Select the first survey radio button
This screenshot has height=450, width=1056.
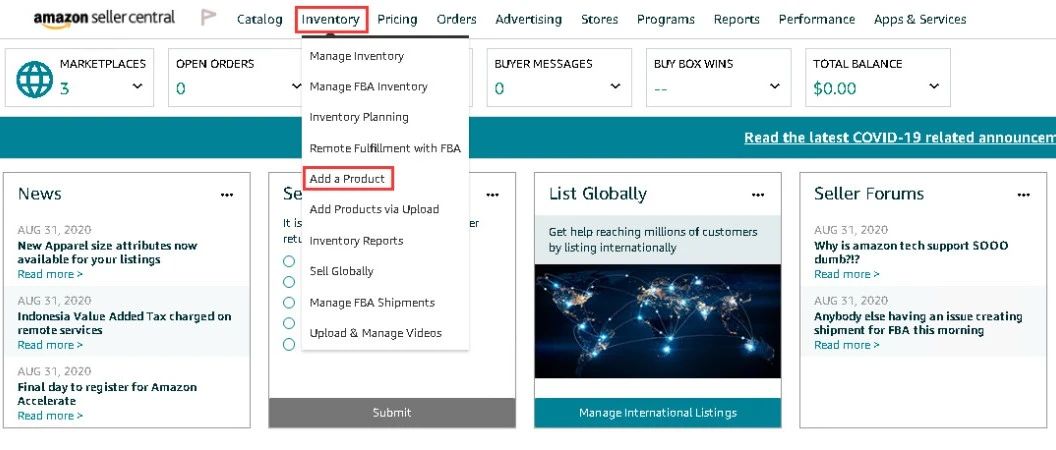(289, 261)
